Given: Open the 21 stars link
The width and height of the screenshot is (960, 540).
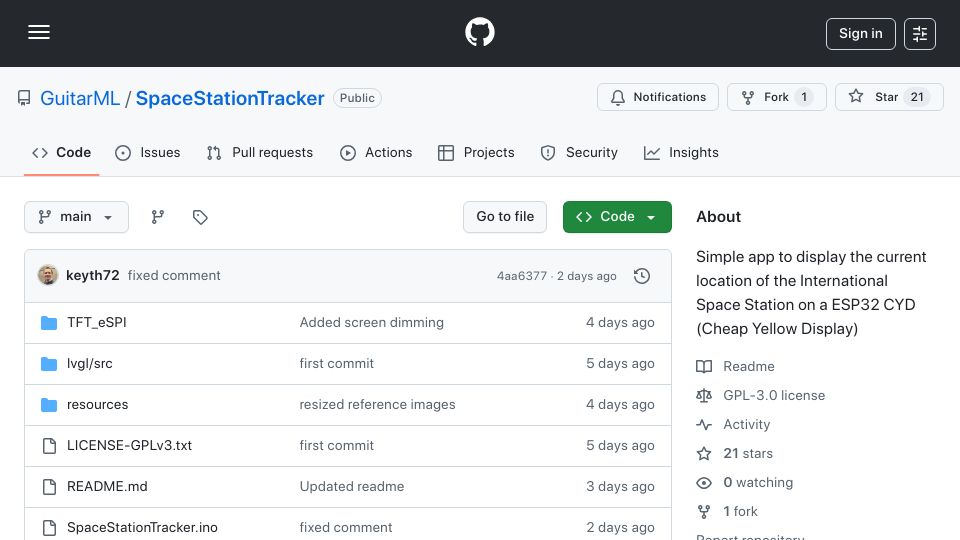Looking at the screenshot, I should click(748, 454).
